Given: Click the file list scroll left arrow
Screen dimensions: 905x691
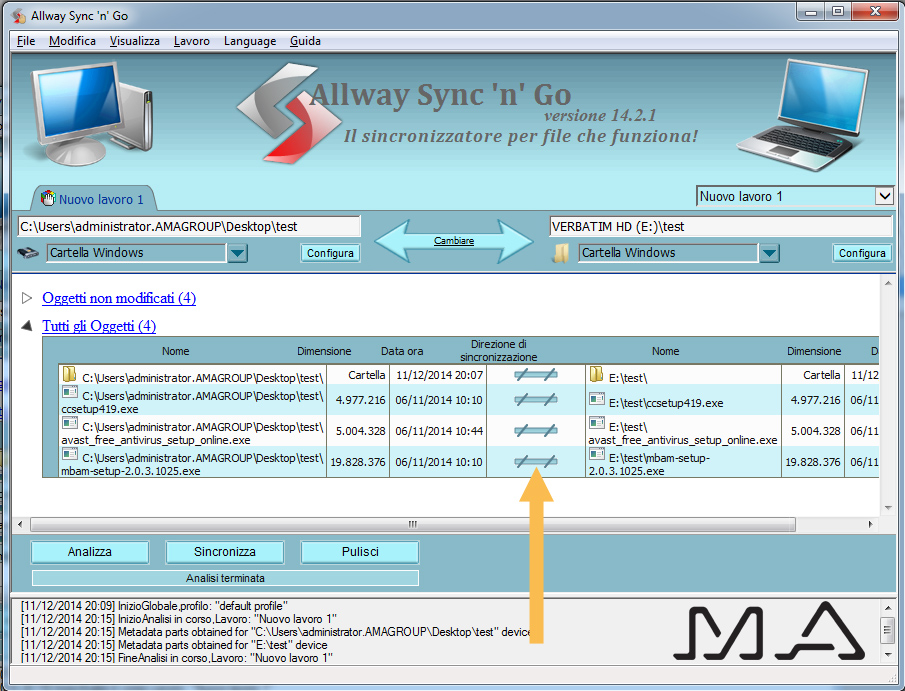Looking at the screenshot, I should [20, 524].
